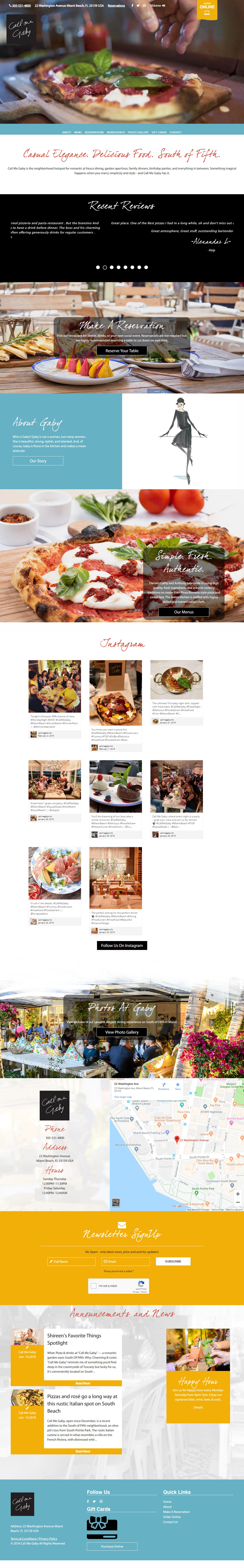The height and width of the screenshot is (1568, 244).
Task: Open the Twitter icon in top header
Action: 138,5
